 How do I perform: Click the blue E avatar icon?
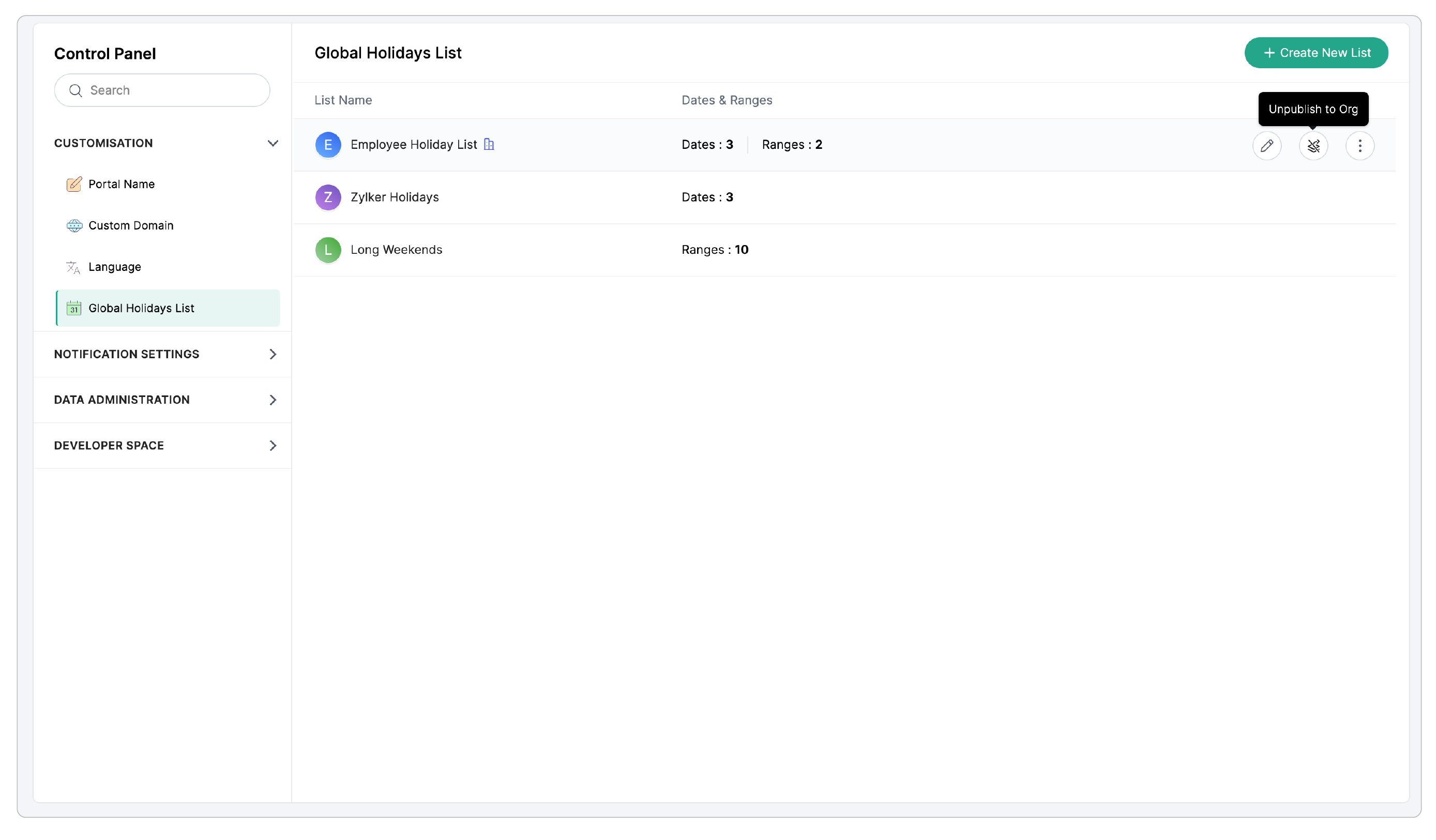point(328,145)
